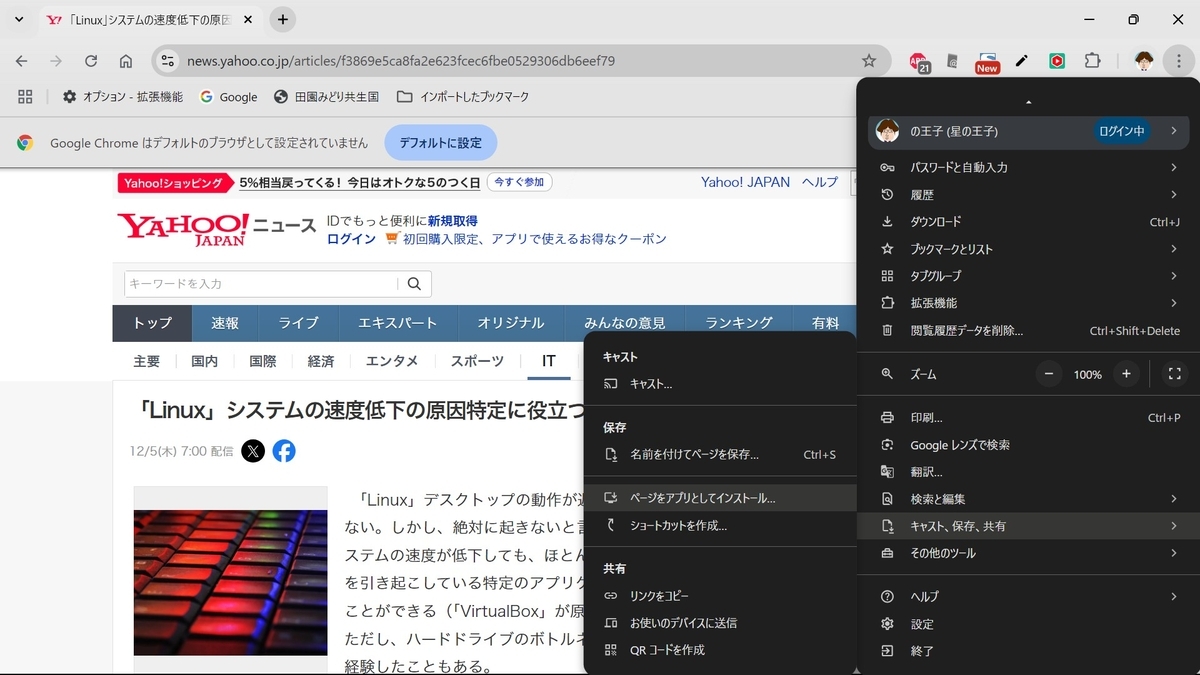
Task: Expand the 履歴 submenu
Action: click(1028, 195)
